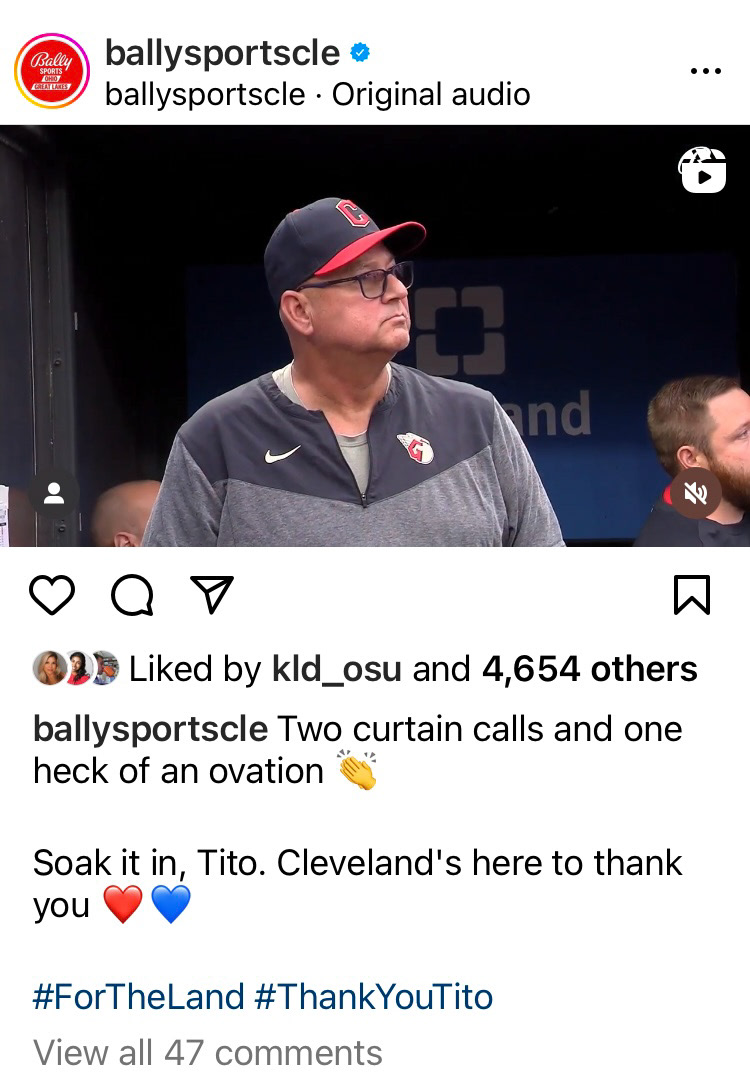
Task: Open kld_osu profile from likes
Action: (x=337, y=669)
